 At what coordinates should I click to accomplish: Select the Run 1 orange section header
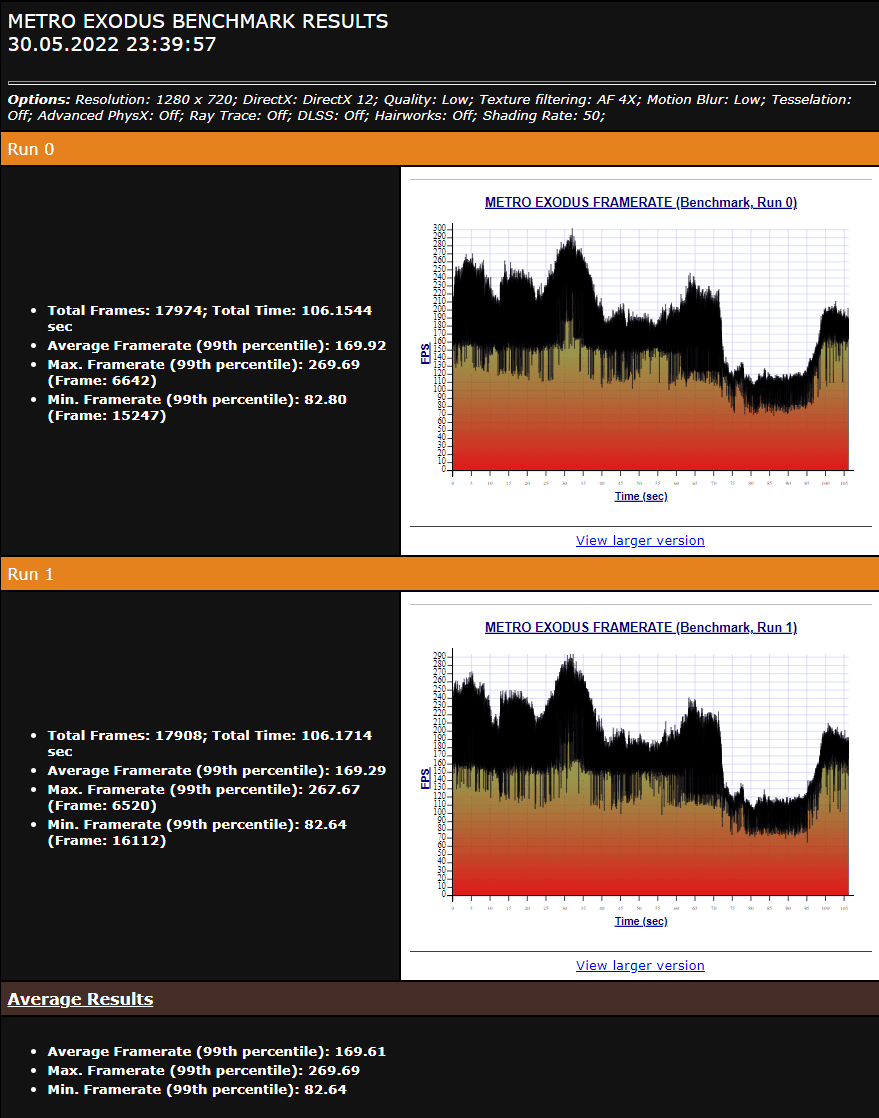[439, 574]
